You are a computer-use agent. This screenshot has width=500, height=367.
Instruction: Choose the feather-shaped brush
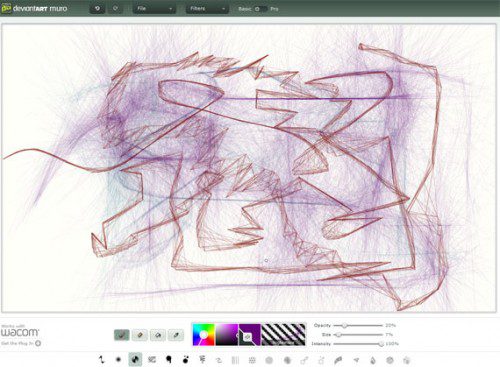pos(338,360)
